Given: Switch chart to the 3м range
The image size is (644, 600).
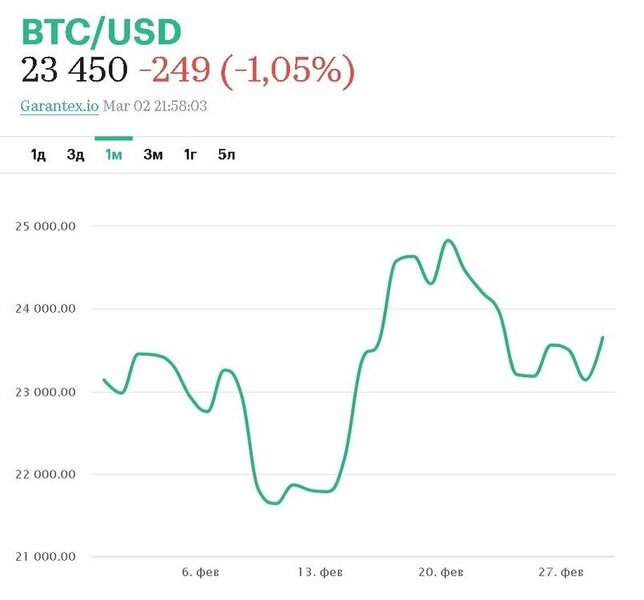Looking at the screenshot, I should pos(152,154).
